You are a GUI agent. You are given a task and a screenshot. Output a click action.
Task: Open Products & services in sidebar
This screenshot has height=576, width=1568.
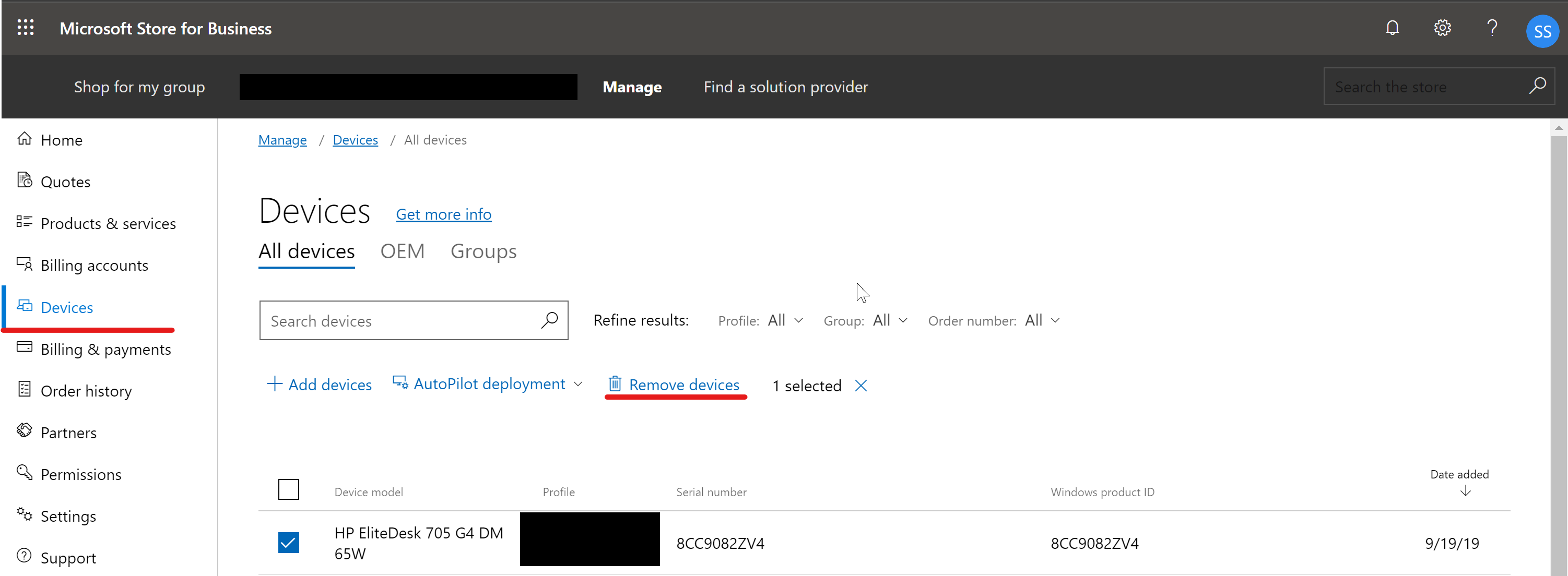pos(109,223)
